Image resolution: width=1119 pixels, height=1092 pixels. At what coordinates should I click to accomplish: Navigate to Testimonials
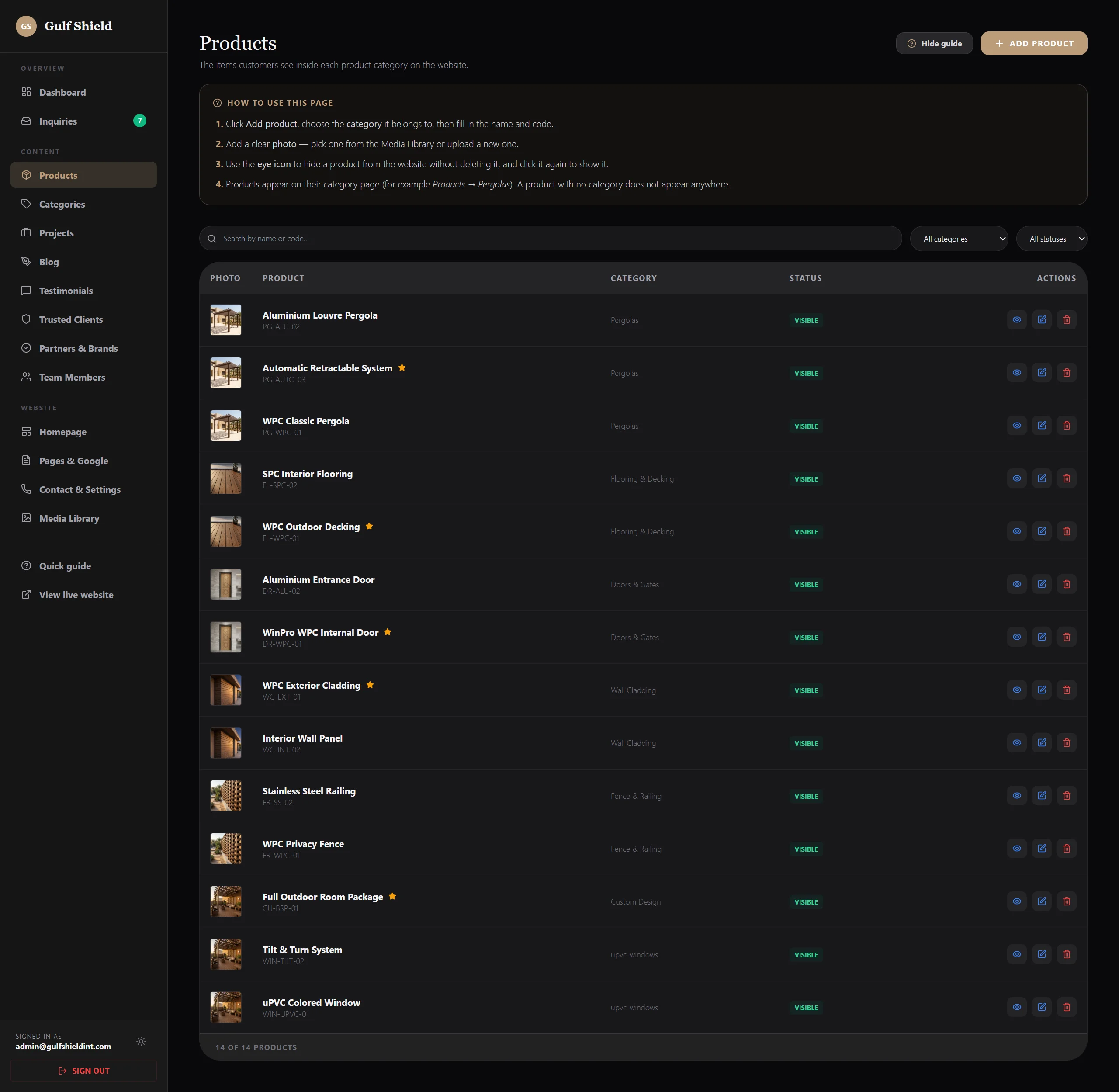pyautogui.click(x=84, y=291)
